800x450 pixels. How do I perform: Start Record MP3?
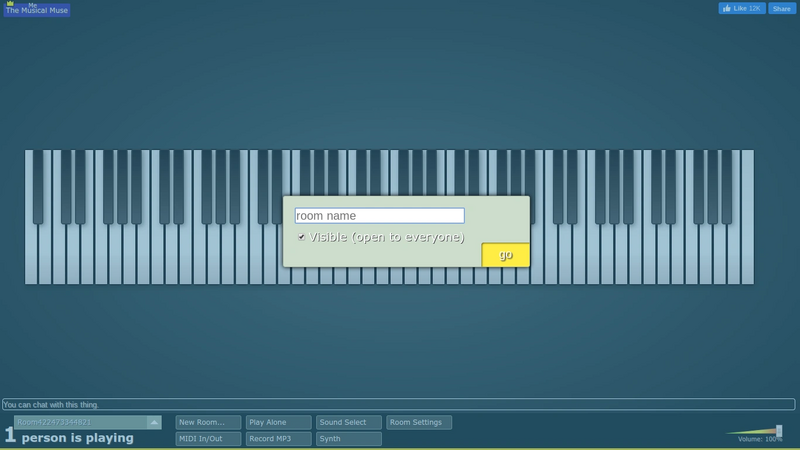coord(279,439)
